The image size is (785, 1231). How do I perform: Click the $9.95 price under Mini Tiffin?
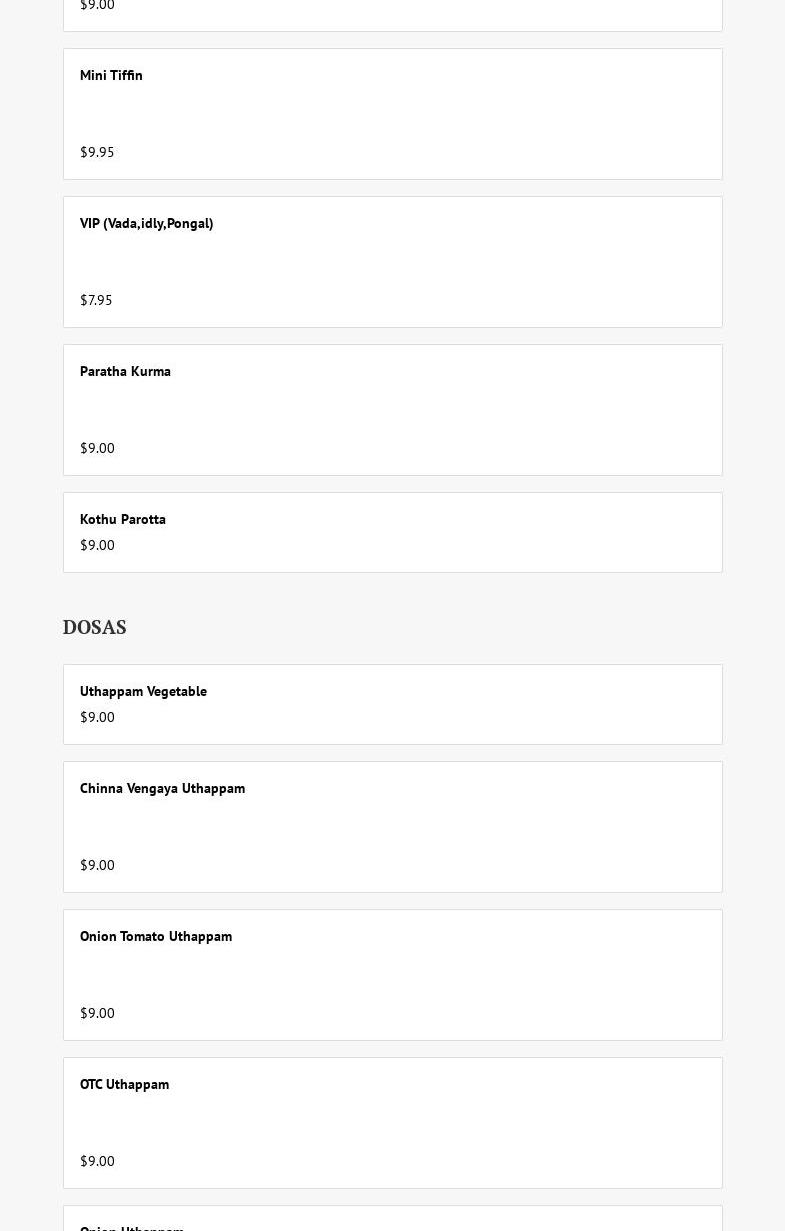[x=97, y=152]
